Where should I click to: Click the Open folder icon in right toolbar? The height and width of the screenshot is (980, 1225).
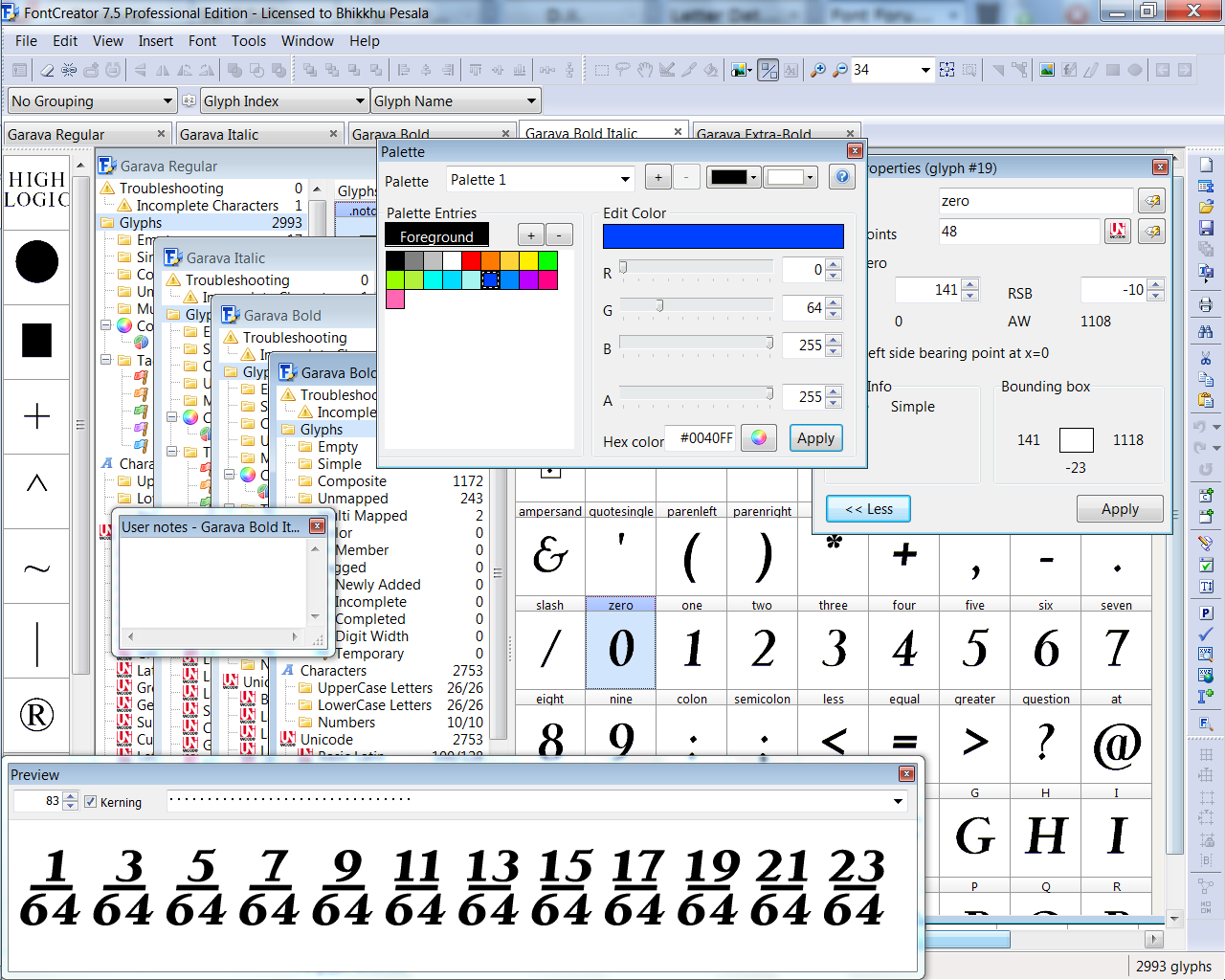[x=1206, y=207]
